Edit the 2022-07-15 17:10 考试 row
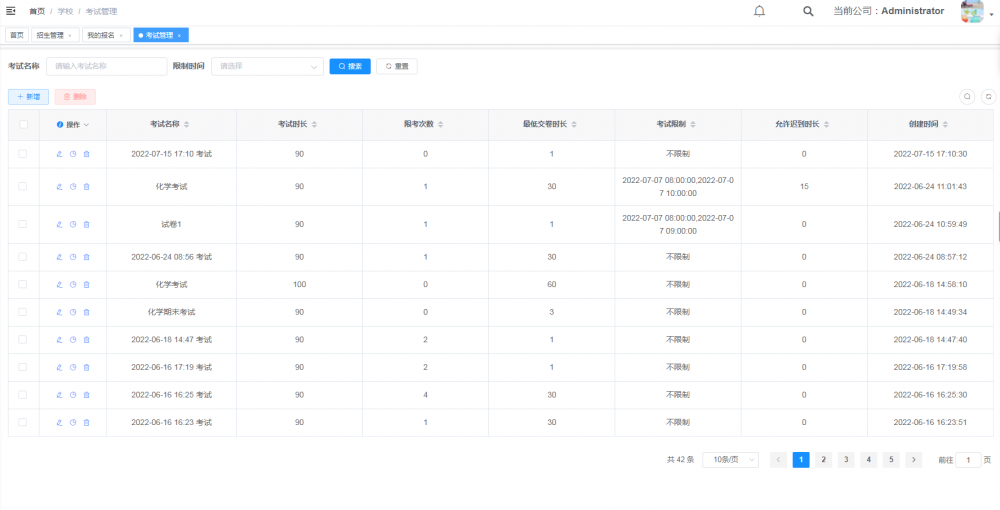This screenshot has height=510, width=1000. [59, 154]
